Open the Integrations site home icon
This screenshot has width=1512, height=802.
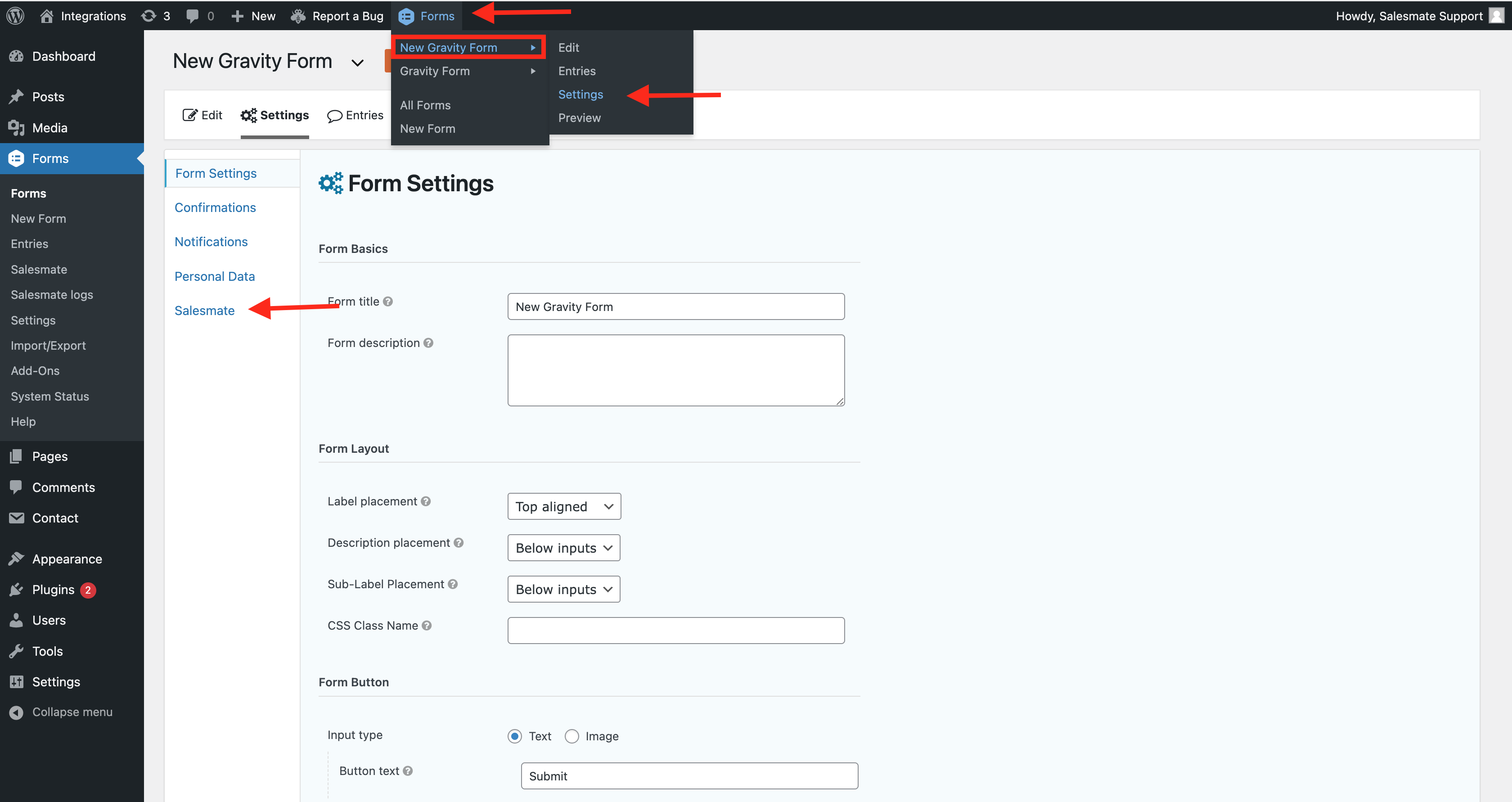click(x=46, y=16)
